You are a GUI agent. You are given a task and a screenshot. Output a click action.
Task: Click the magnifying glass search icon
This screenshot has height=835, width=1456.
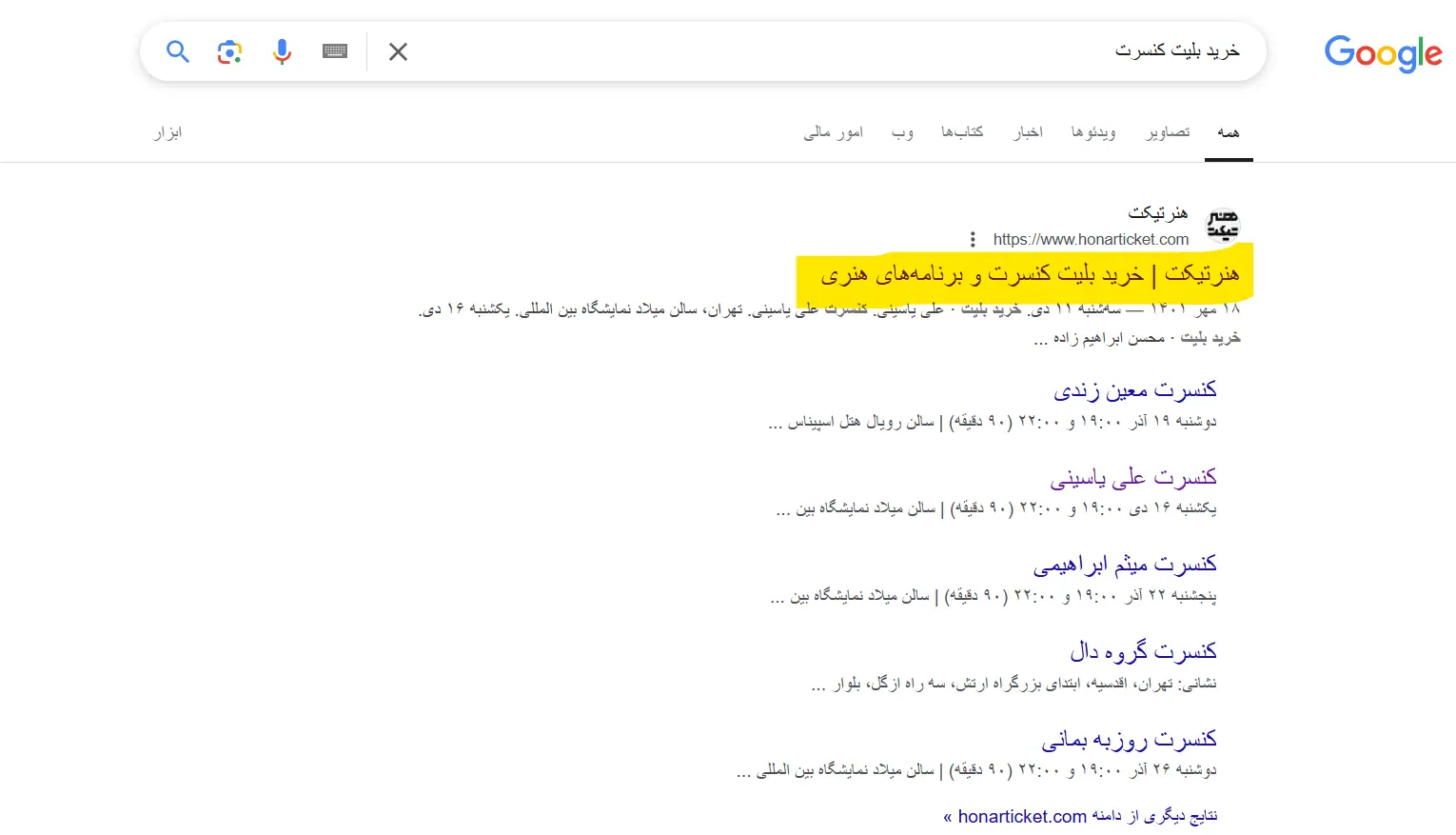178,51
